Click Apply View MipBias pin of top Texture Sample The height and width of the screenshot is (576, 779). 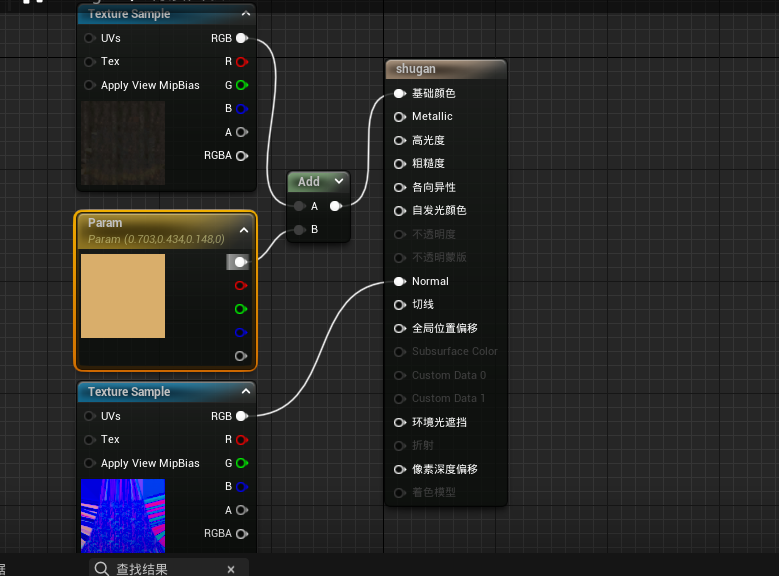89,85
